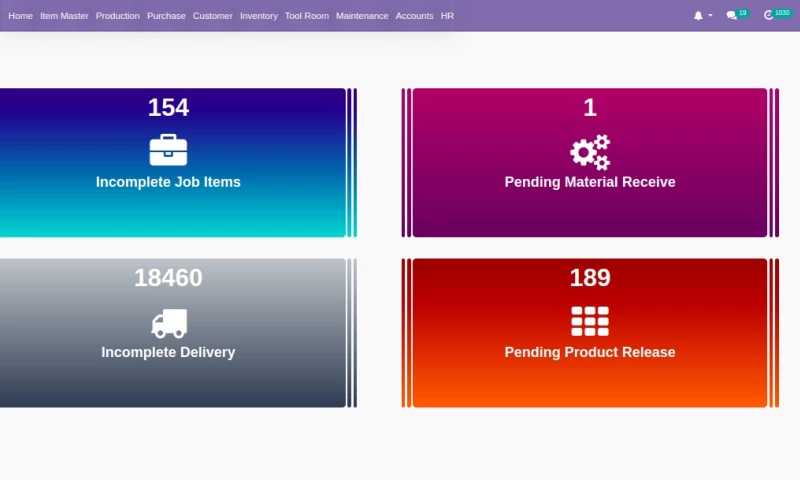
Task: Click the gears icon for Pending Material Receive
Action: (x=590, y=152)
